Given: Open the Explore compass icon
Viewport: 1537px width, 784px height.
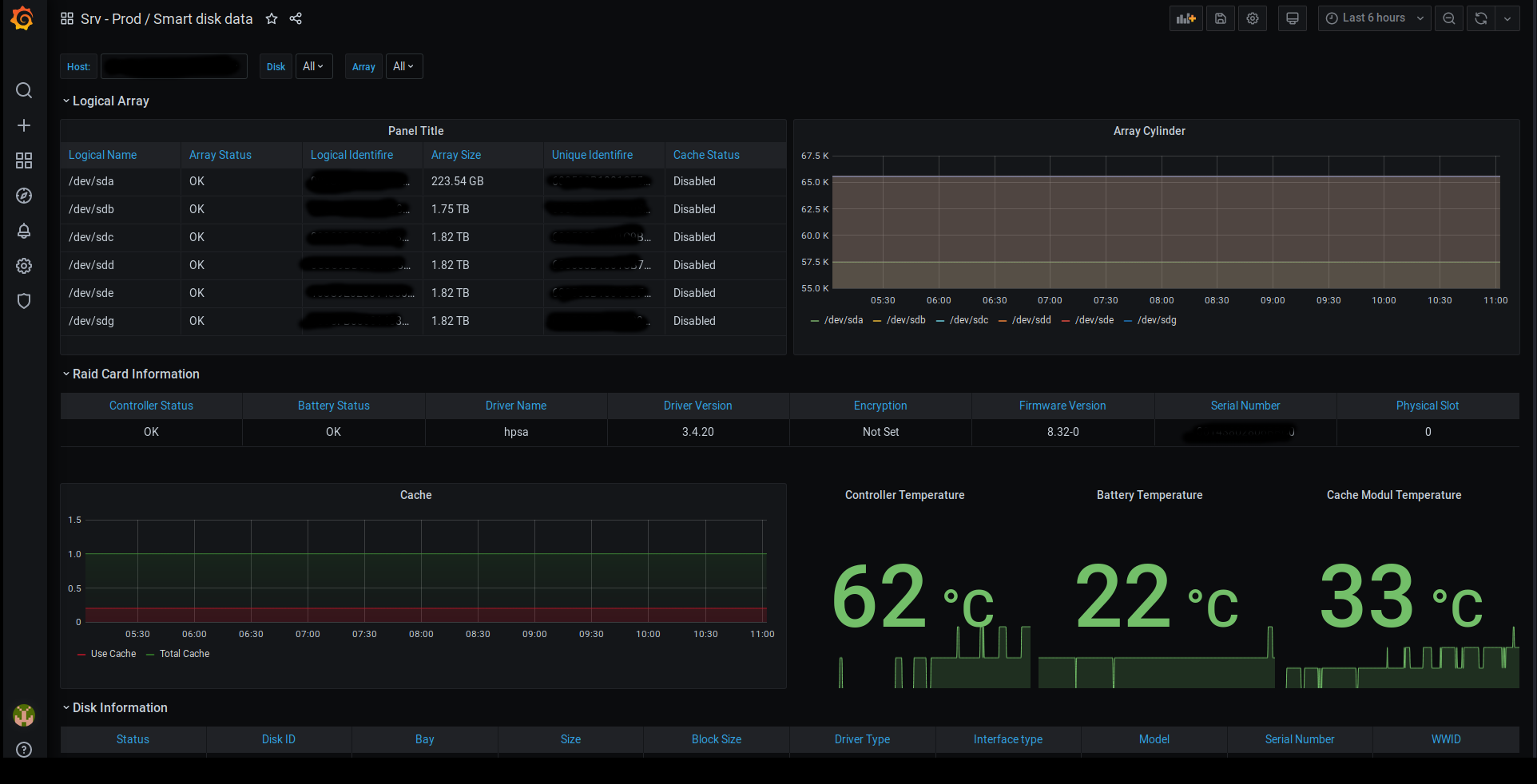Looking at the screenshot, I should [x=24, y=196].
